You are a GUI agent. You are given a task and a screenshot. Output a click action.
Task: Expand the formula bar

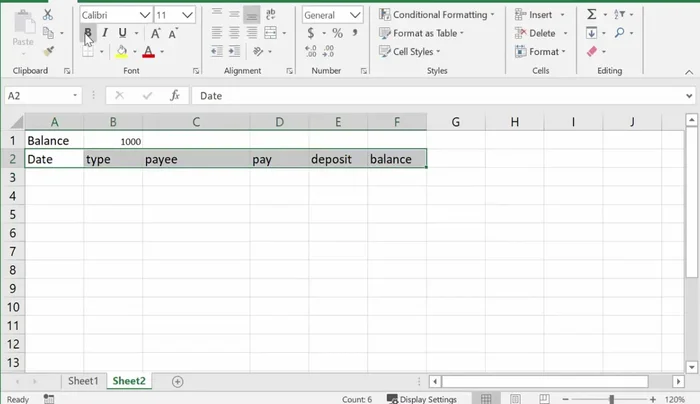click(x=689, y=96)
